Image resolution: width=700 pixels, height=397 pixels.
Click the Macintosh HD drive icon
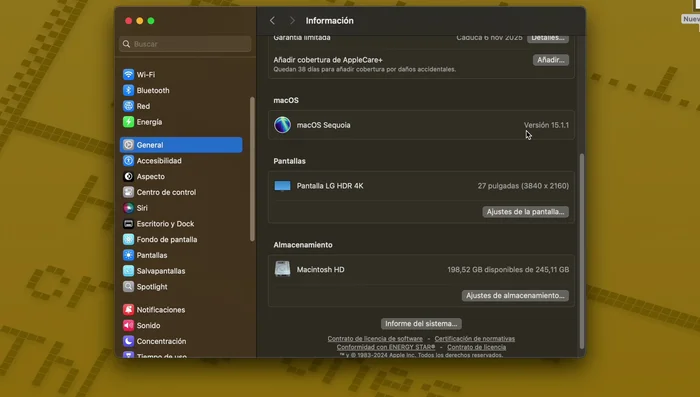[282, 269]
